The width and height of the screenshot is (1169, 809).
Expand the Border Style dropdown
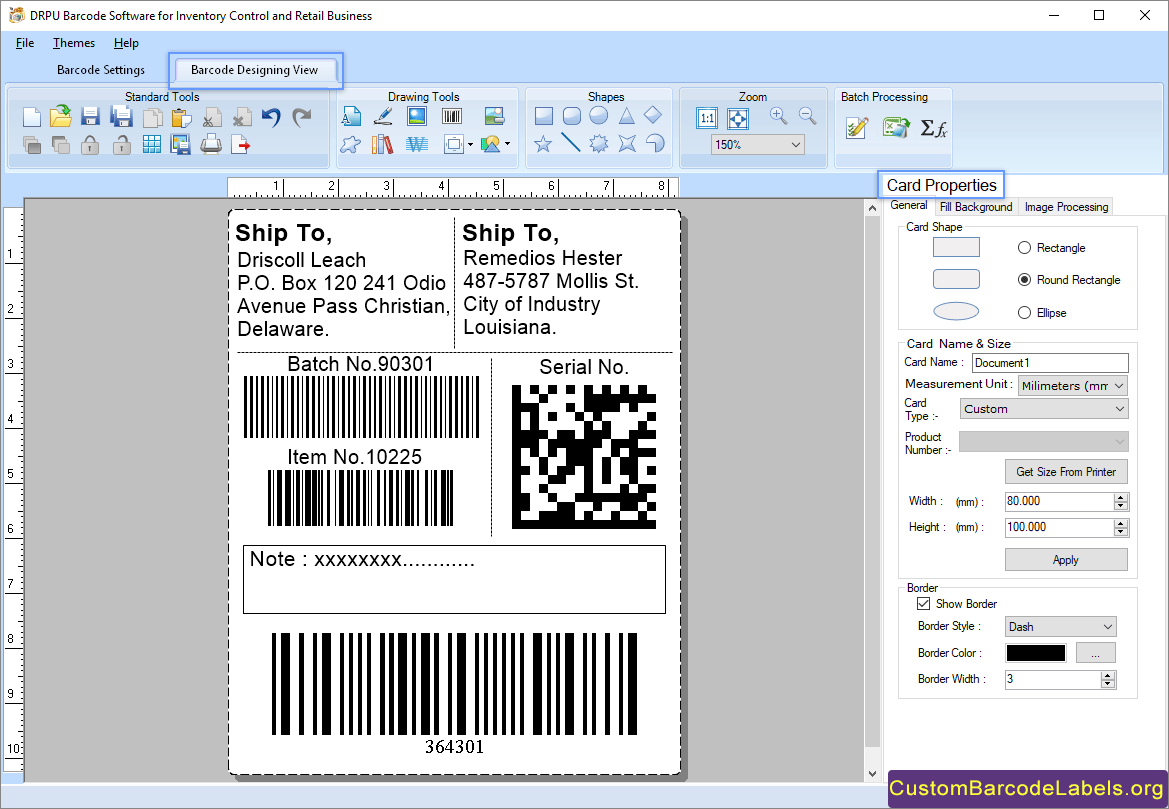click(x=1107, y=626)
